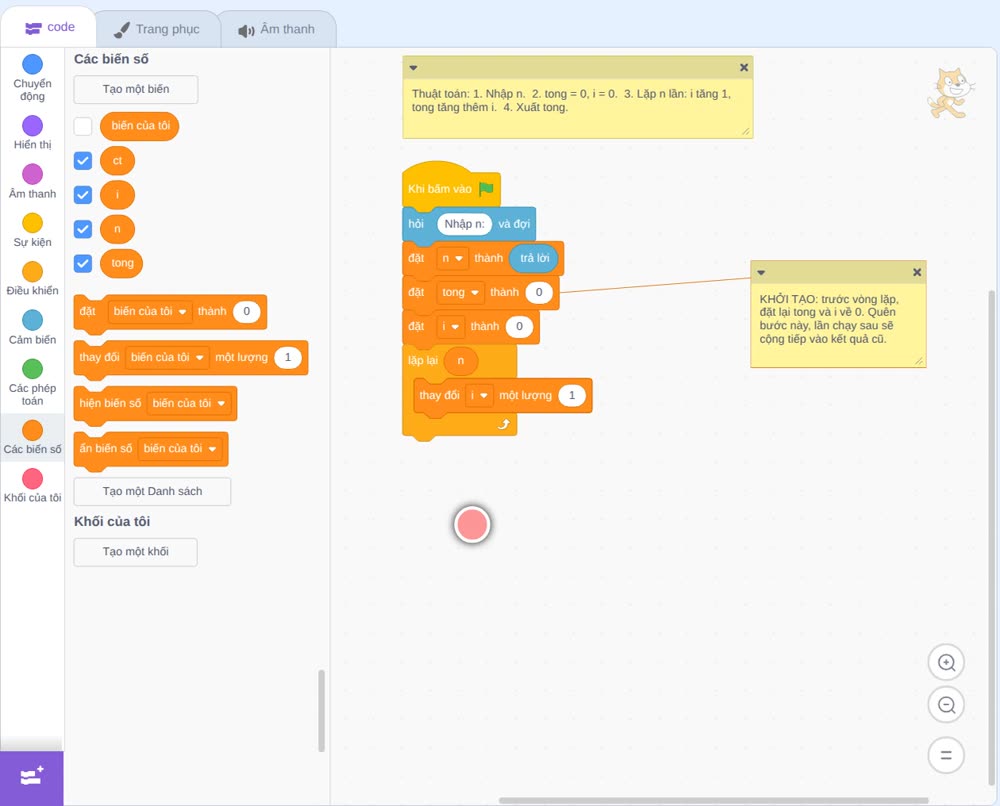This screenshot has width=1000, height=806.
Task: Uncheck the 'n' variable checkbox
Action: pos(83,229)
